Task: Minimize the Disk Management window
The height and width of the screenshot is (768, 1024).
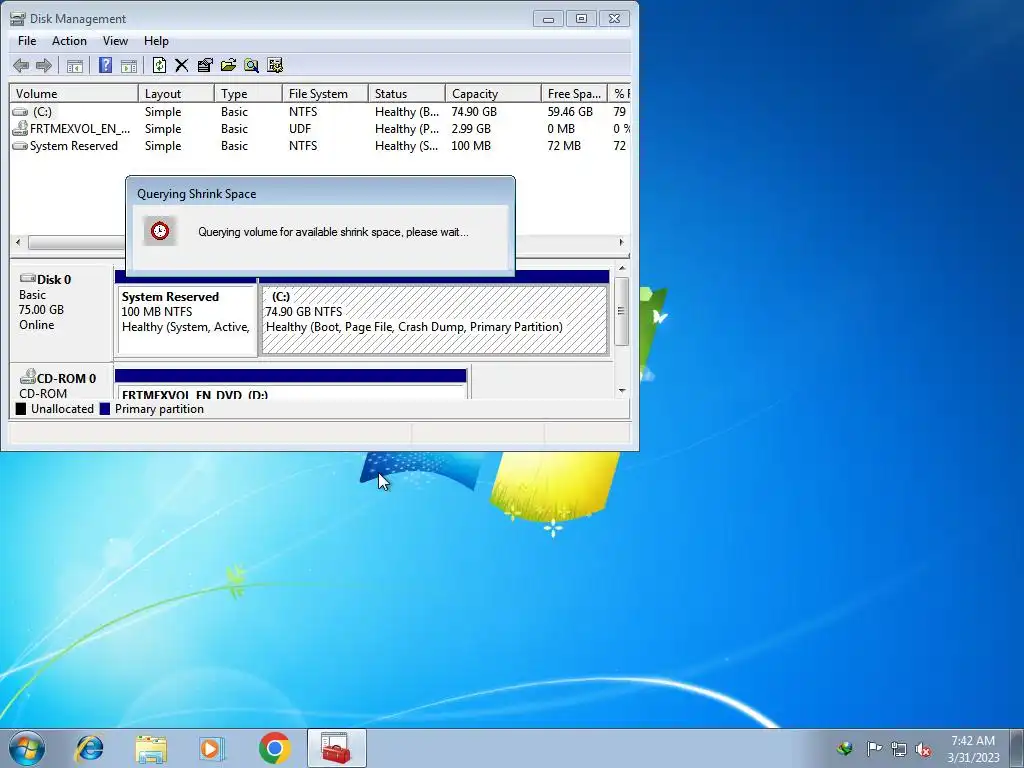Action: (x=549, y=19)
